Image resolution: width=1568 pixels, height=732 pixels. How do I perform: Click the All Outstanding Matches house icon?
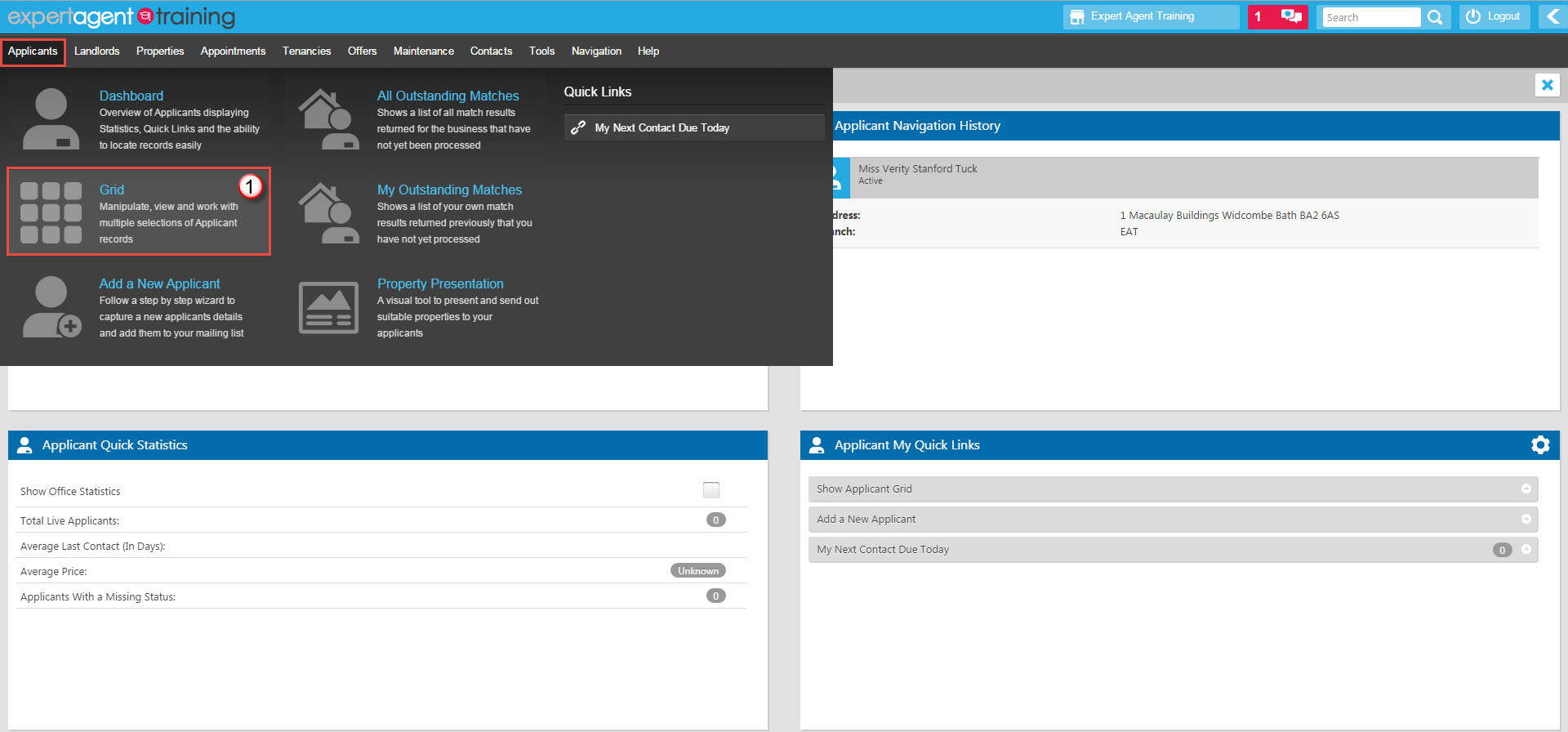[328, 119]
